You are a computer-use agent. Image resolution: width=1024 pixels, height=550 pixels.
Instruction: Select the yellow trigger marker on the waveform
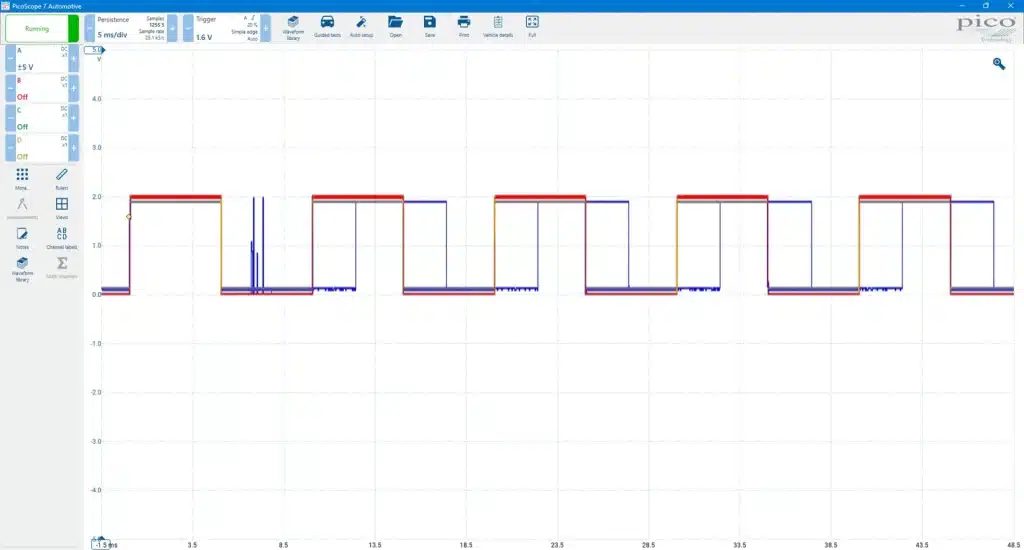(x=129, y=217)
